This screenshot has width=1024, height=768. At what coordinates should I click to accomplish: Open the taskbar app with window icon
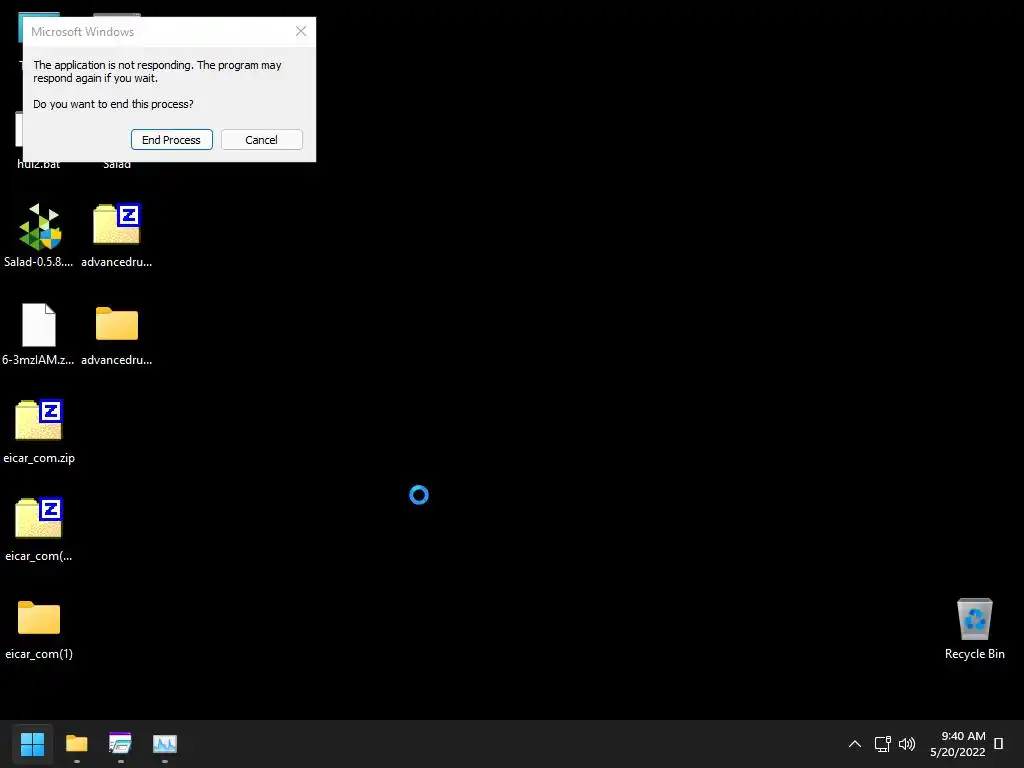(120, 744)
